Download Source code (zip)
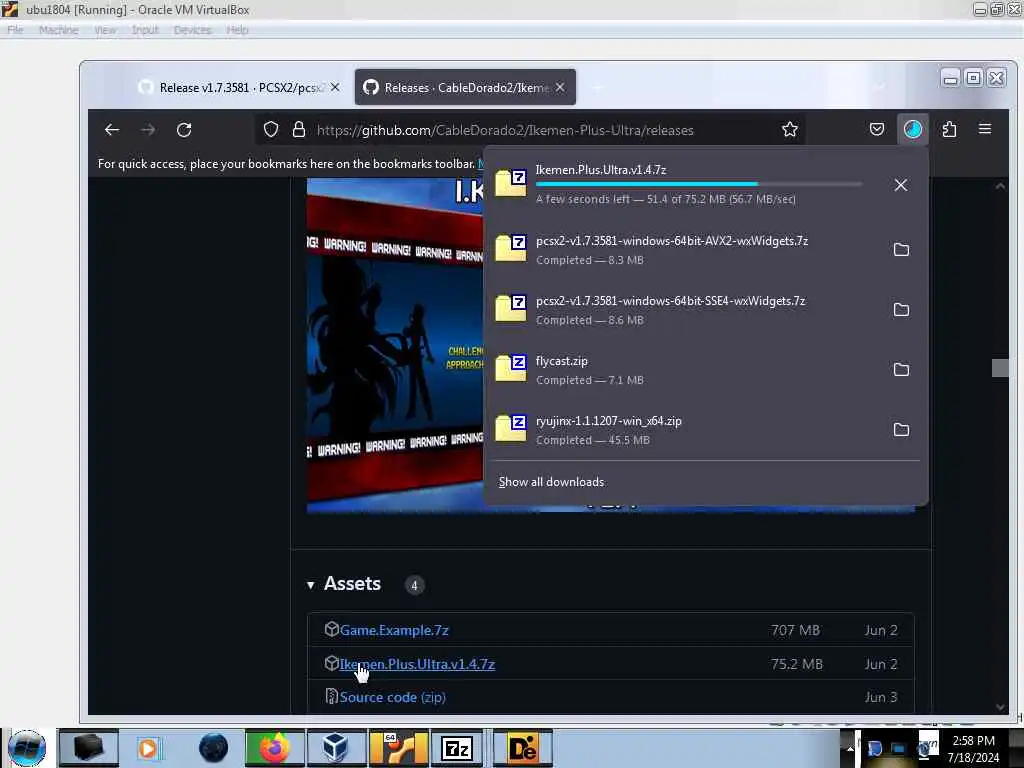The height and width of the screenshot is (768, 1024). click(392, 697)
